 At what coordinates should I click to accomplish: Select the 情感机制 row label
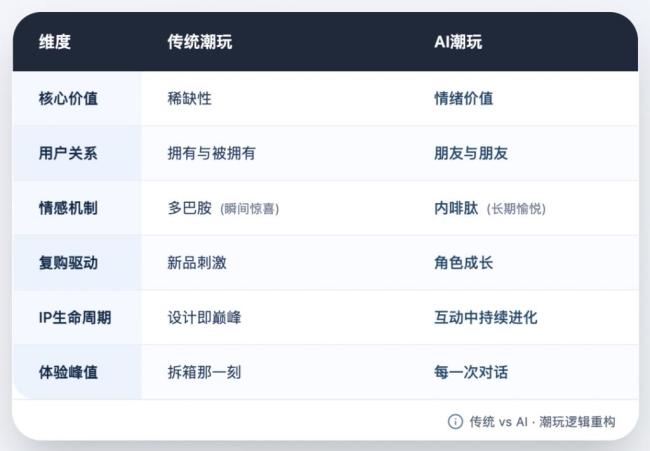(69, 208)
